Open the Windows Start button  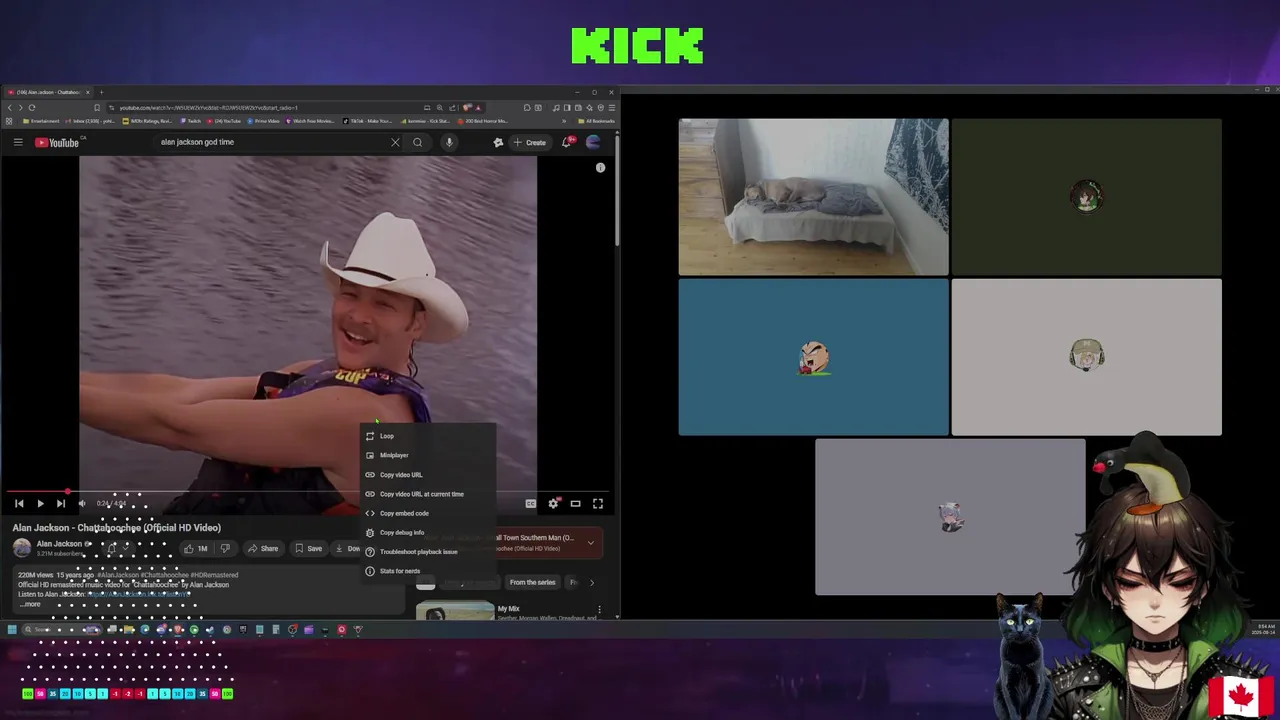(x=12, y=630)
